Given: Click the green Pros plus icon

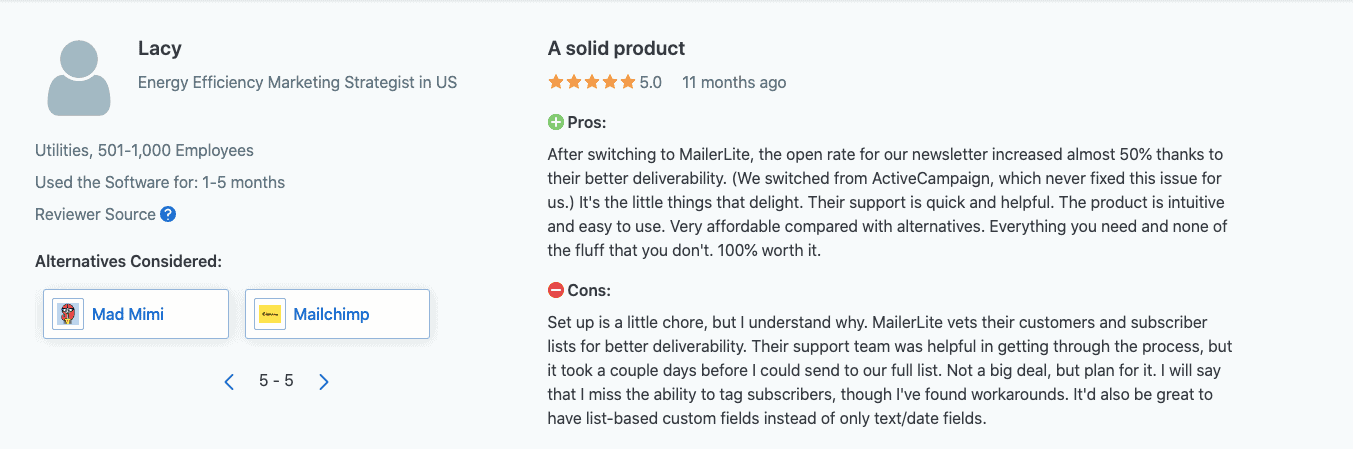Looking at the screenshot, I should click(556, 123).
